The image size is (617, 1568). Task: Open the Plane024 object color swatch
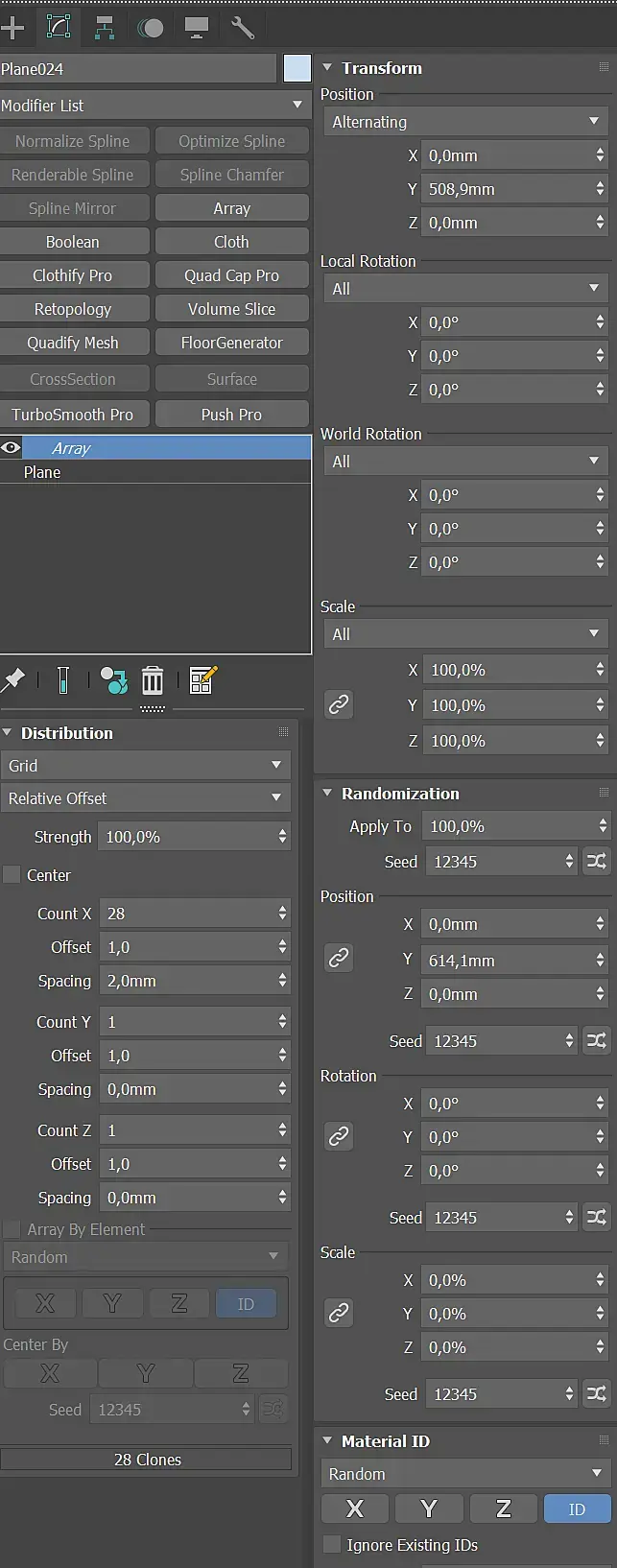click(x=297, y=68)
